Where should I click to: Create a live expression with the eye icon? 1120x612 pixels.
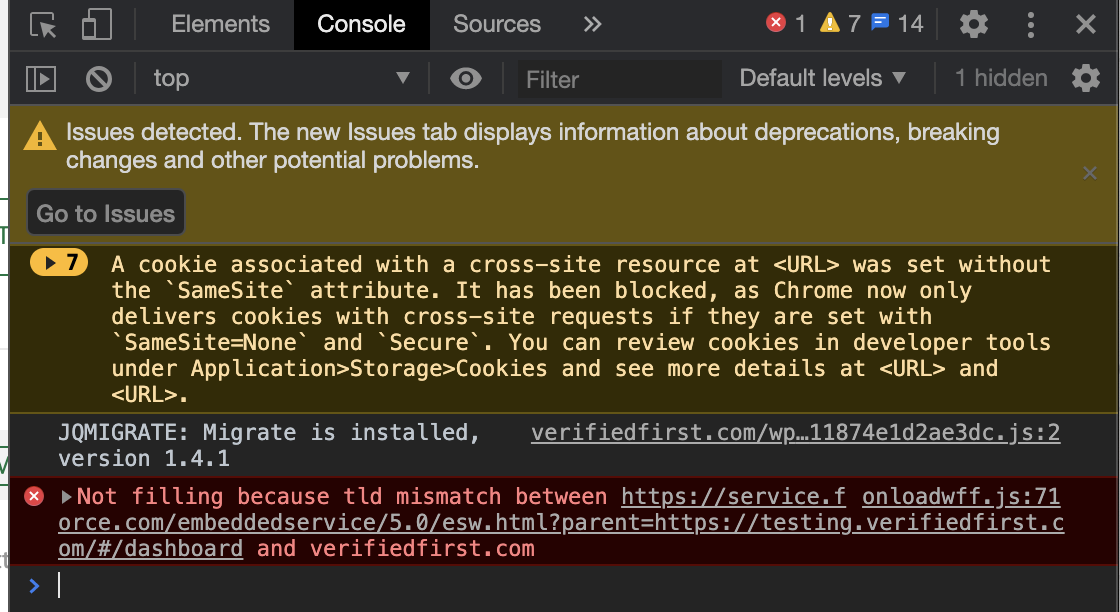click(x=466, y=79)
